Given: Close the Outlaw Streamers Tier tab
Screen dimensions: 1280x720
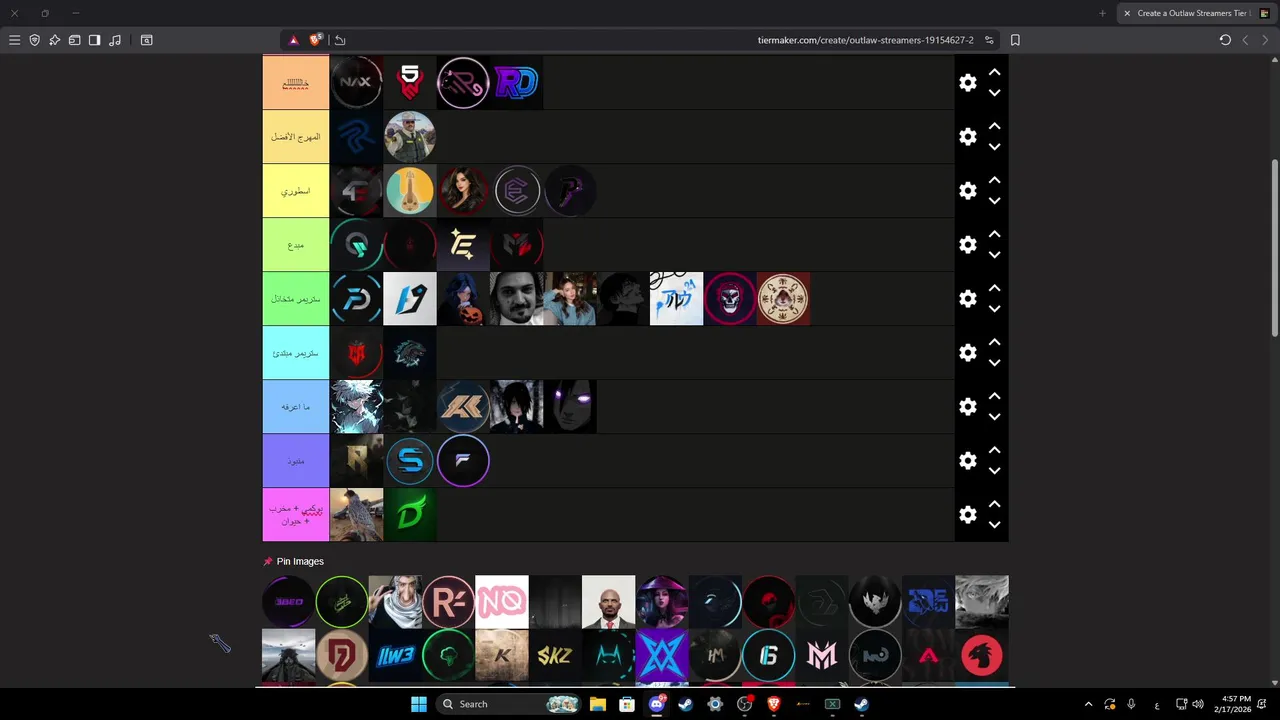Looking at the screenshot, I should click(1127, 13).
